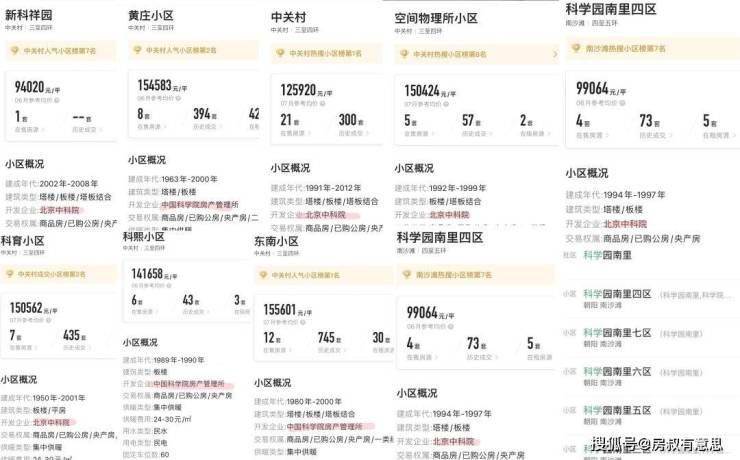The image size is (740, 460).
Task: Select search result 科学园南里六区
Action: click(617, 371)
